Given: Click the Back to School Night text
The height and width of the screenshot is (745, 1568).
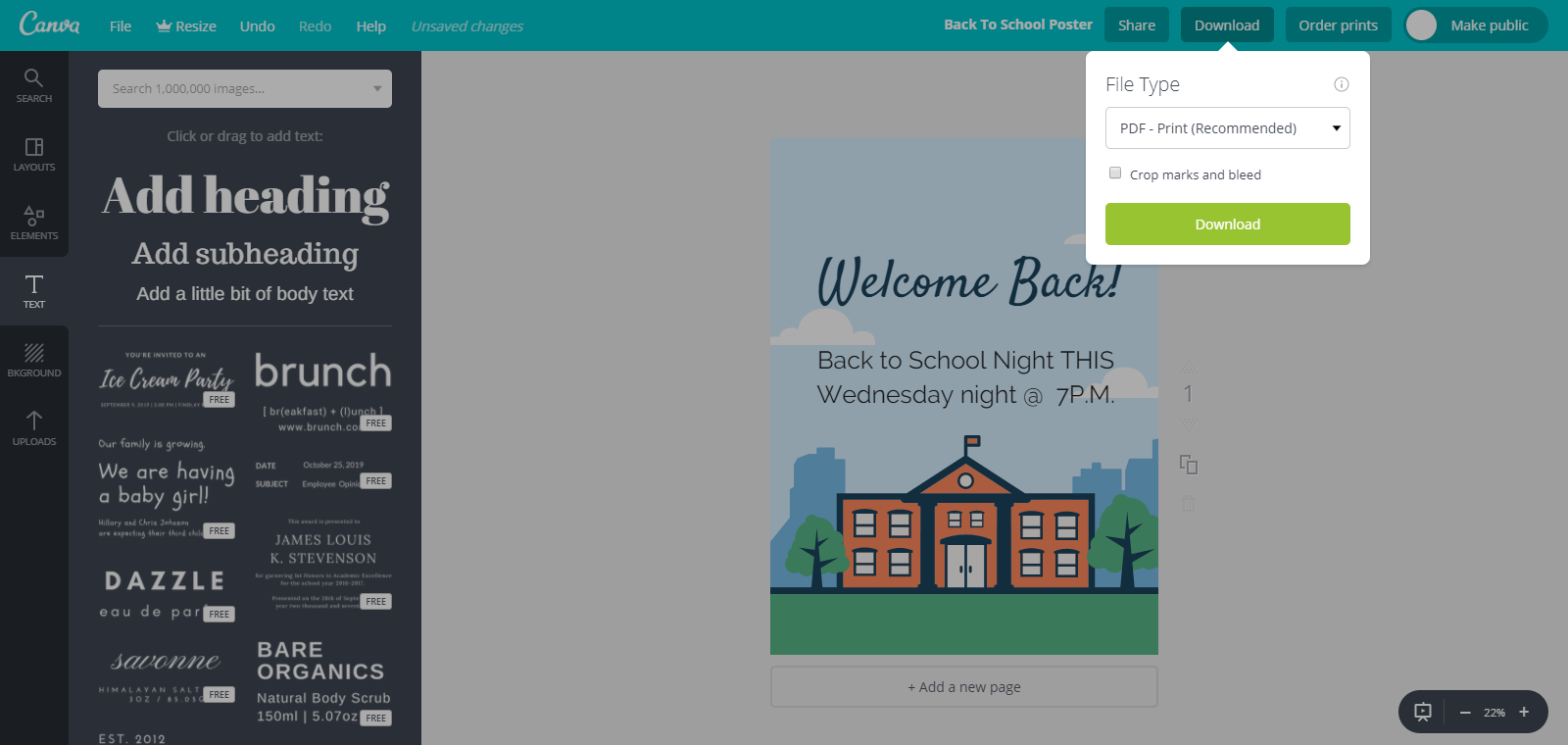Looking at the screenshot, I should (x=965, y=377).
